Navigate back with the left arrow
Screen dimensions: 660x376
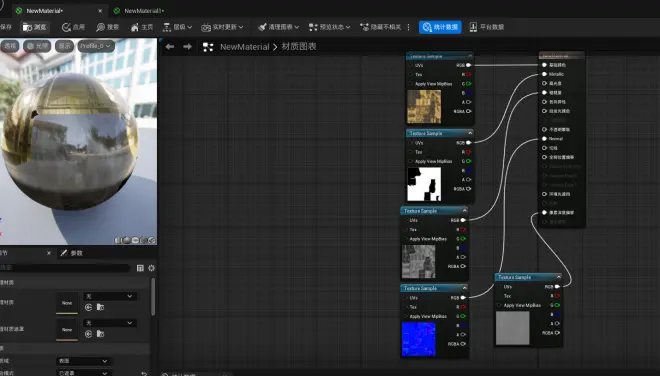click(170, 47)
